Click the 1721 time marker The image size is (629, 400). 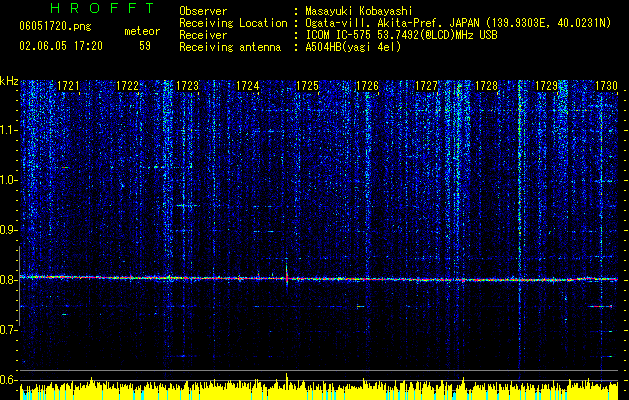click(x=68, y=86)
